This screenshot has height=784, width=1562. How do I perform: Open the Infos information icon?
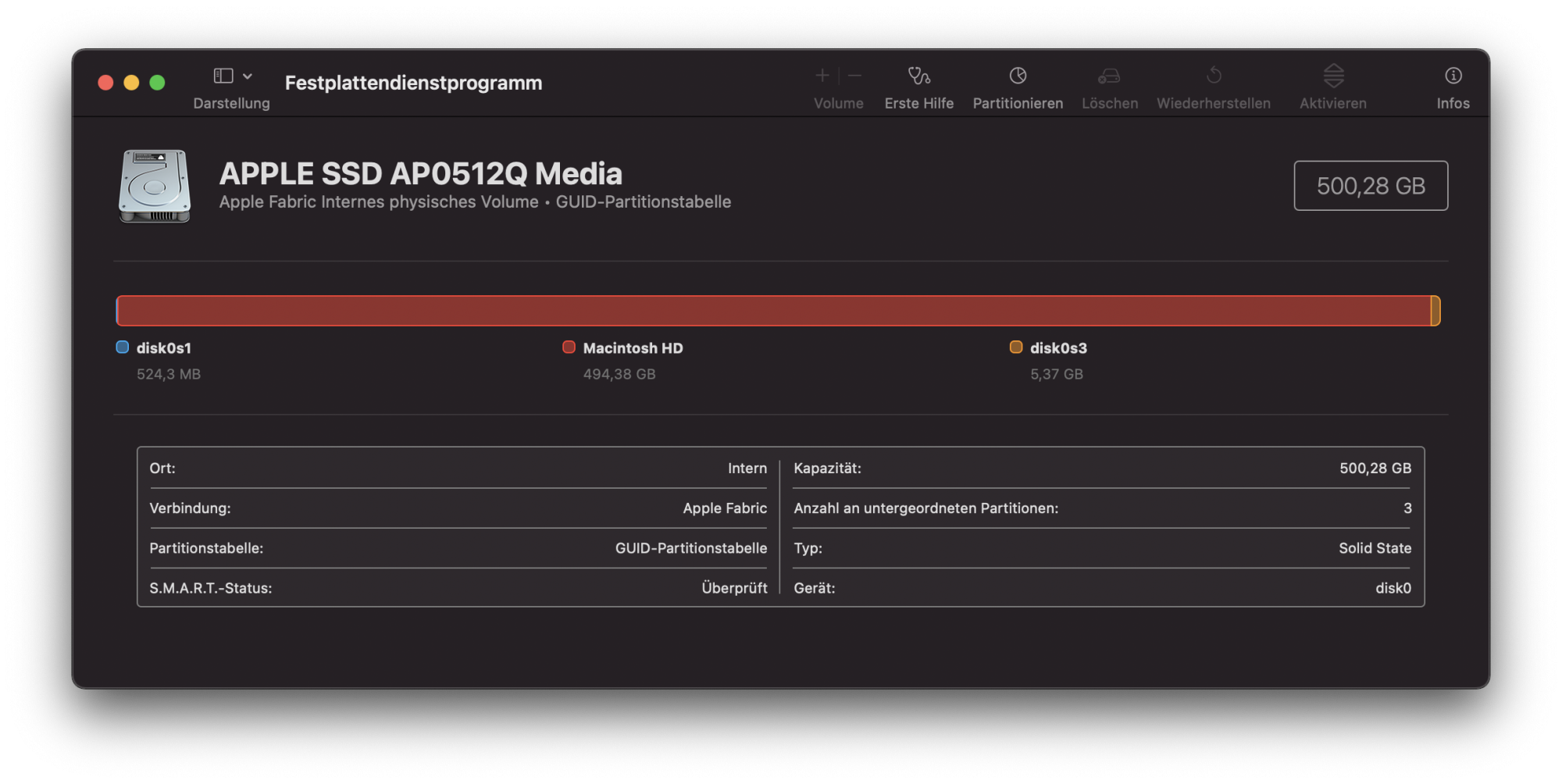(x=1453, y=76)
